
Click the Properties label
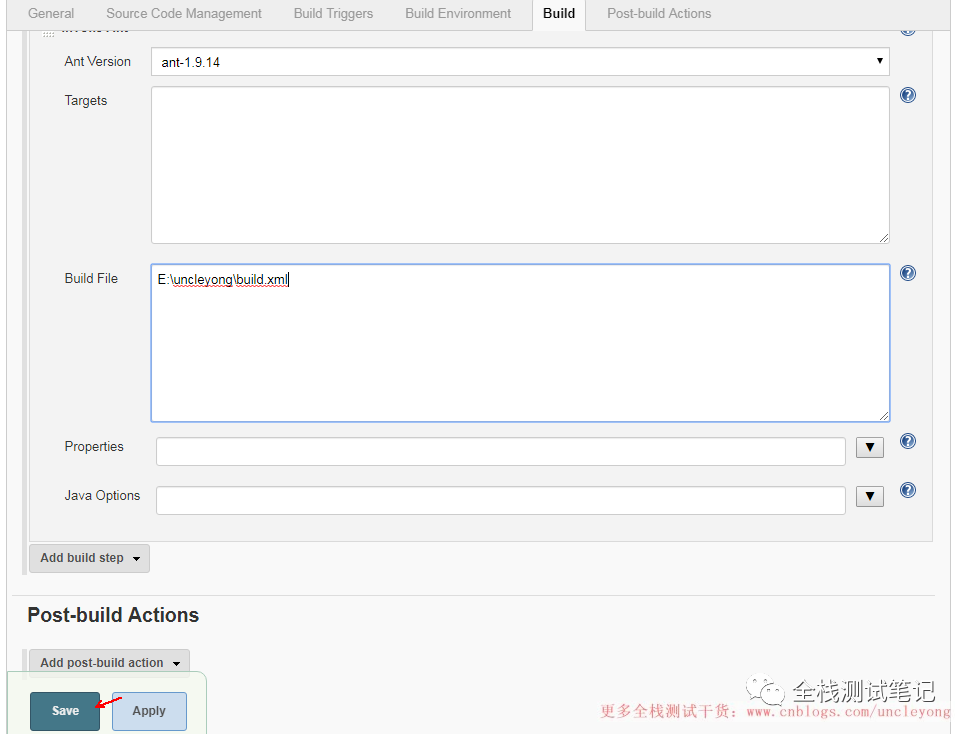[94, 447]
